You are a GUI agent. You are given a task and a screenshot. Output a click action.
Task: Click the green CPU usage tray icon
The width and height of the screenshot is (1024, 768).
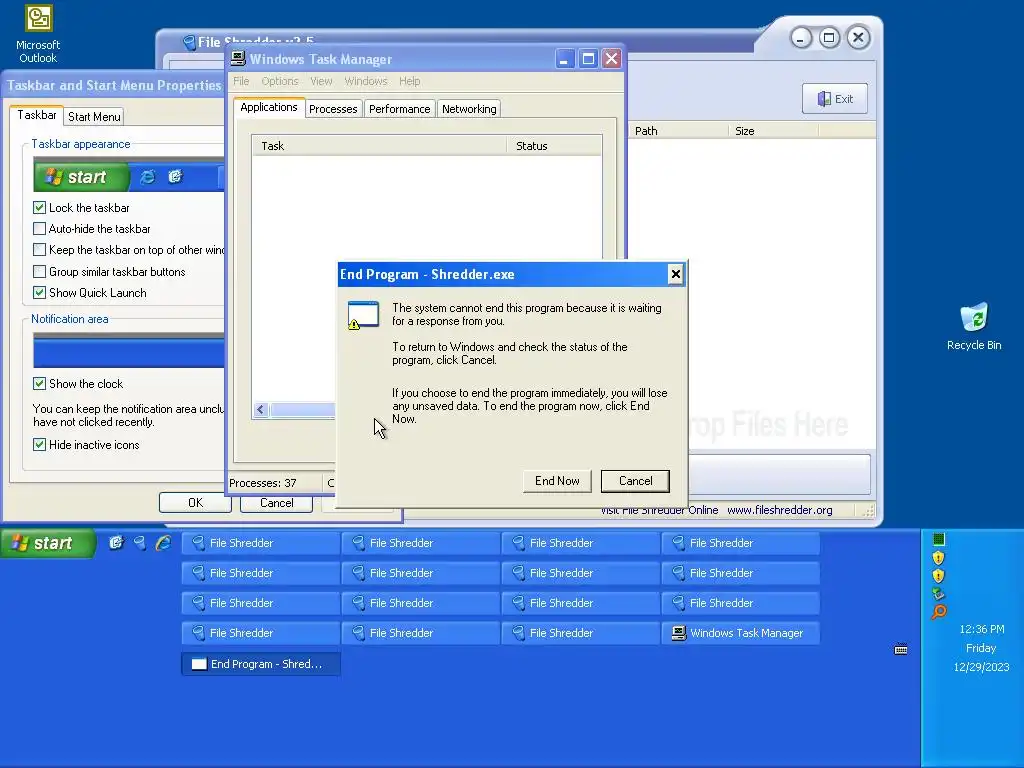coord(938,539)
